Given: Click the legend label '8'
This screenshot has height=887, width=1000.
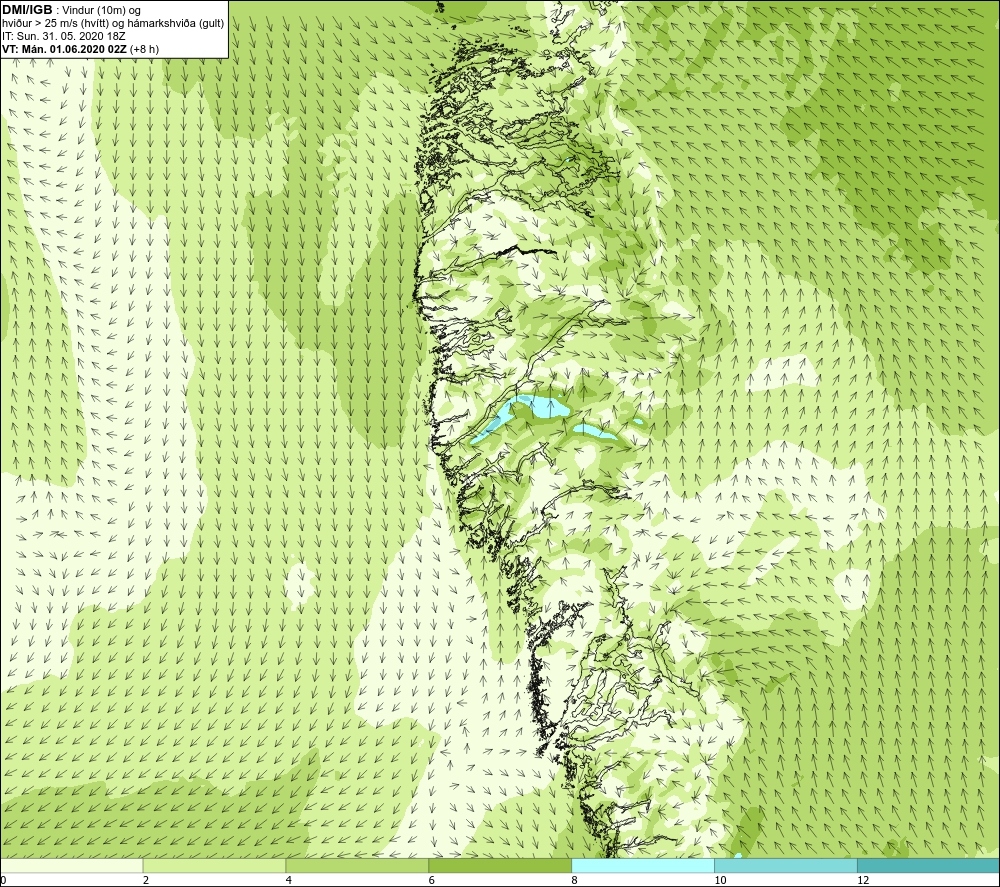Looking at the screenshot, I should tap(575, 880).
